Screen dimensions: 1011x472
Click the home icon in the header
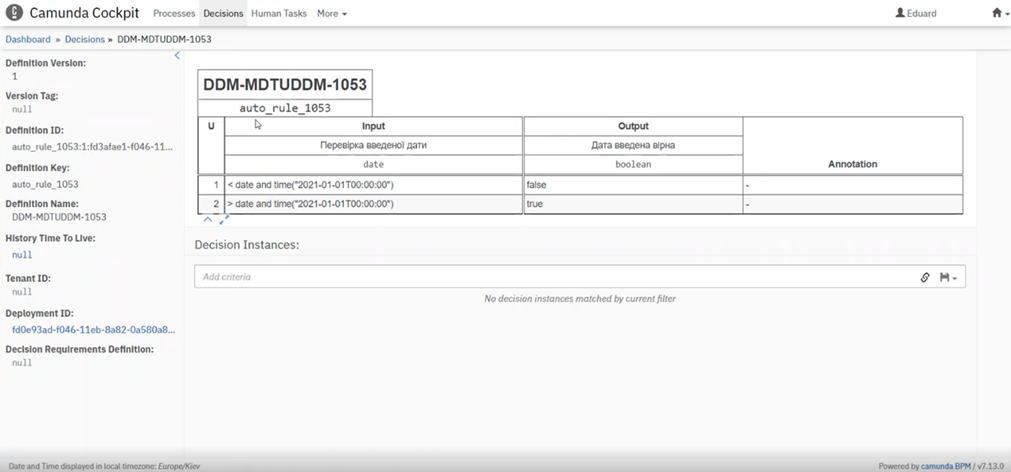click(x=997, y=13)
